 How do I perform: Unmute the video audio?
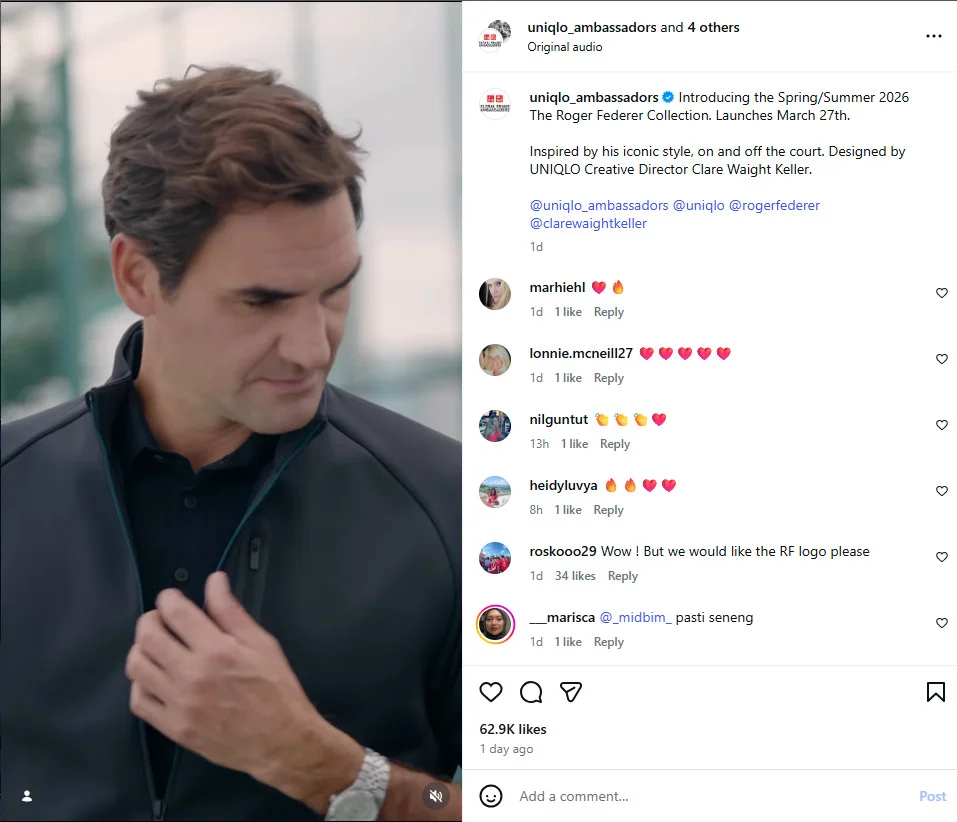point(435,796)
